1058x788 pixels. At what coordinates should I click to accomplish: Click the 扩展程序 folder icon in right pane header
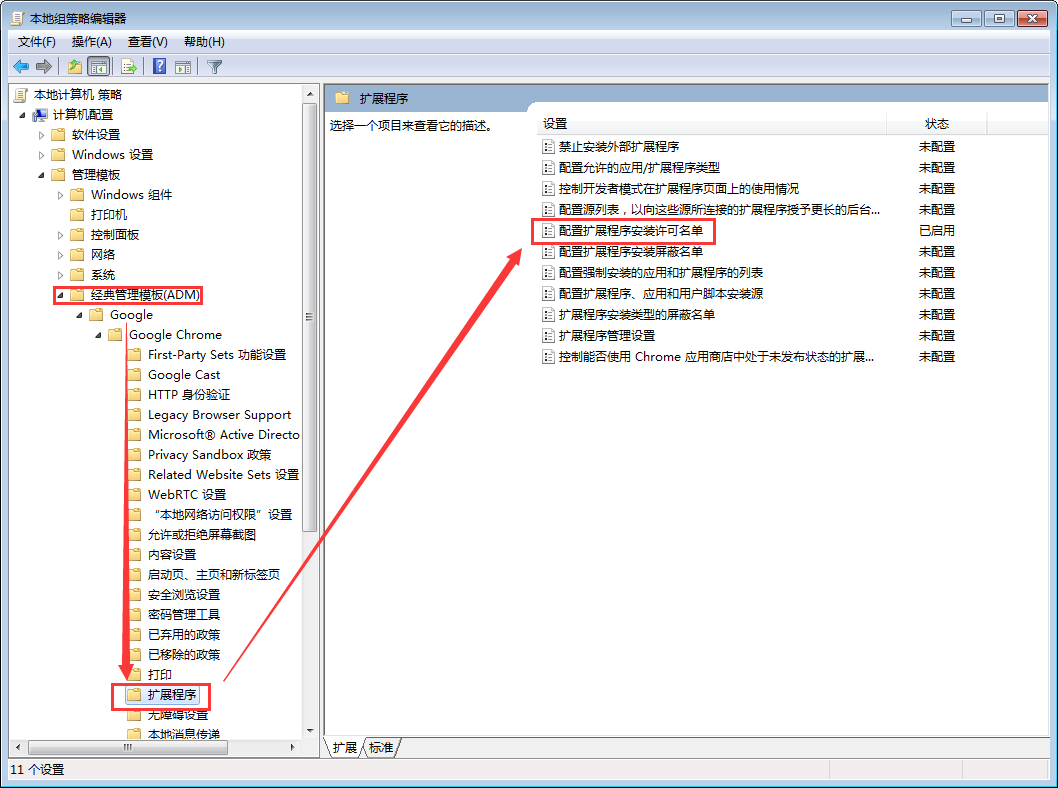342,97
